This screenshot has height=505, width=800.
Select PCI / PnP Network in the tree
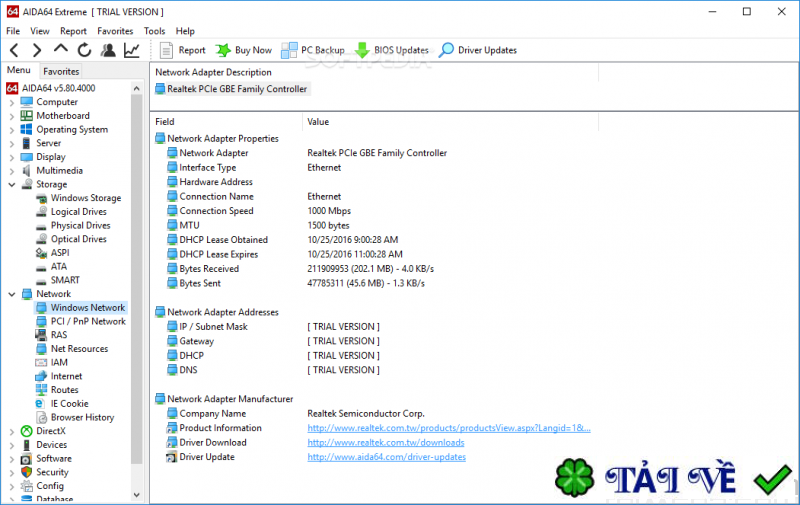(81, 321)
